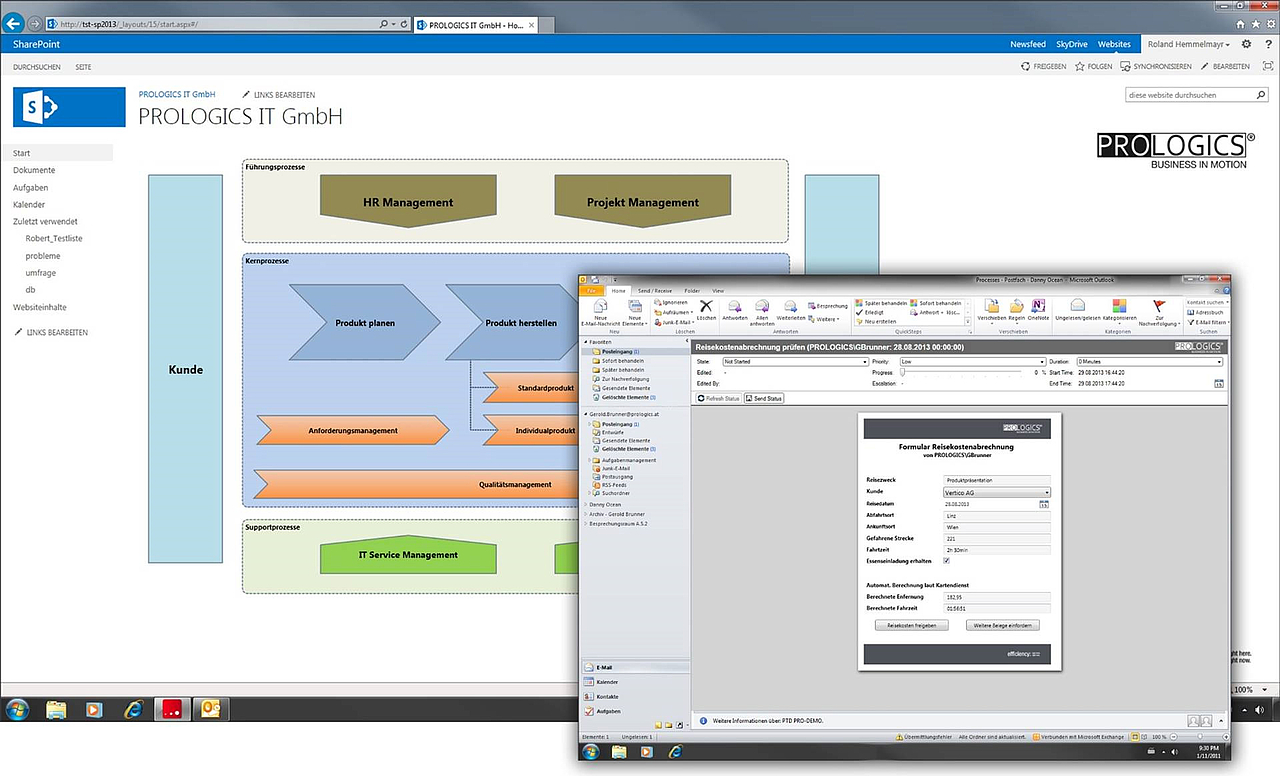Screen dimensions: 1280x776
Task: Click the IT Service Management process box
Action: 408,555
